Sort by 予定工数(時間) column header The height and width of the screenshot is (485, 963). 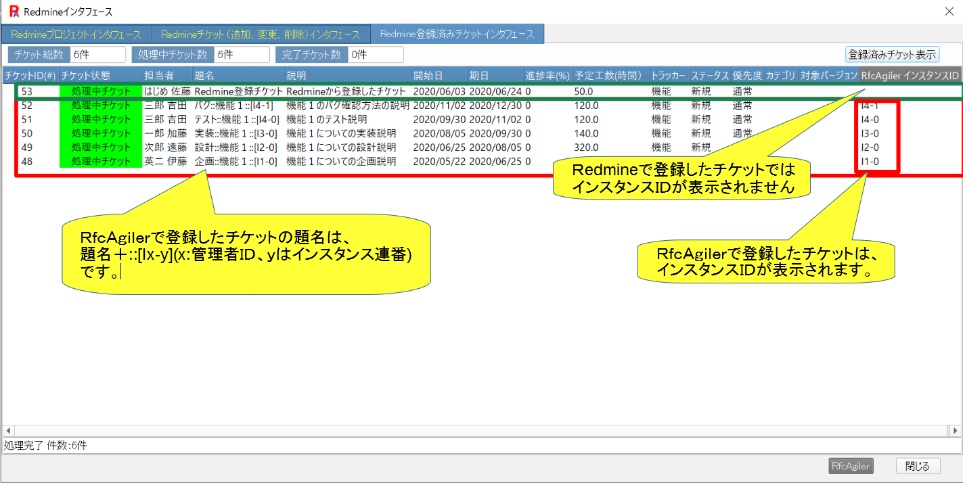click(610, 76)
